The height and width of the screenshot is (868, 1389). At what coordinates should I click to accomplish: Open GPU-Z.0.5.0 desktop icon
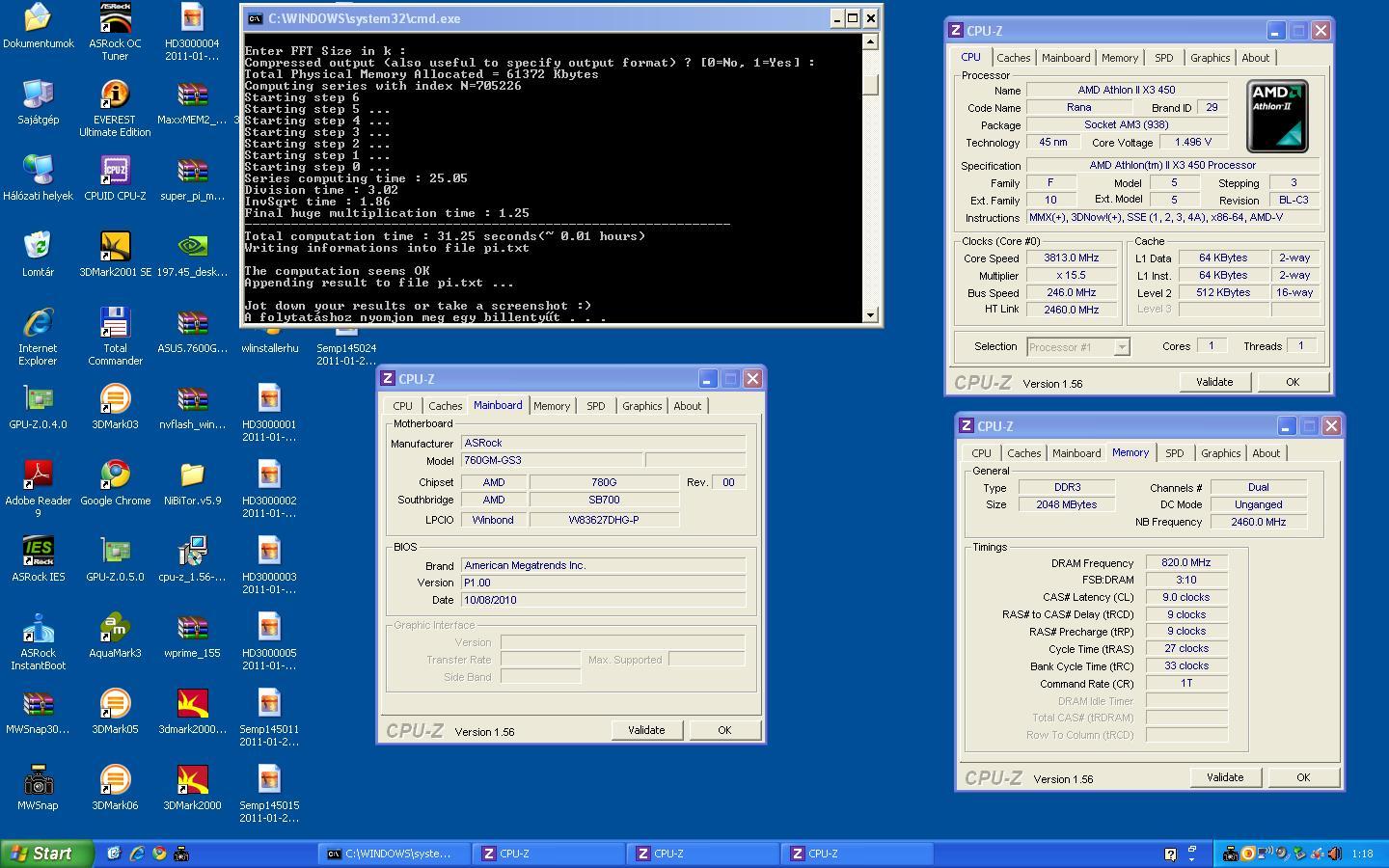[115, 558]
